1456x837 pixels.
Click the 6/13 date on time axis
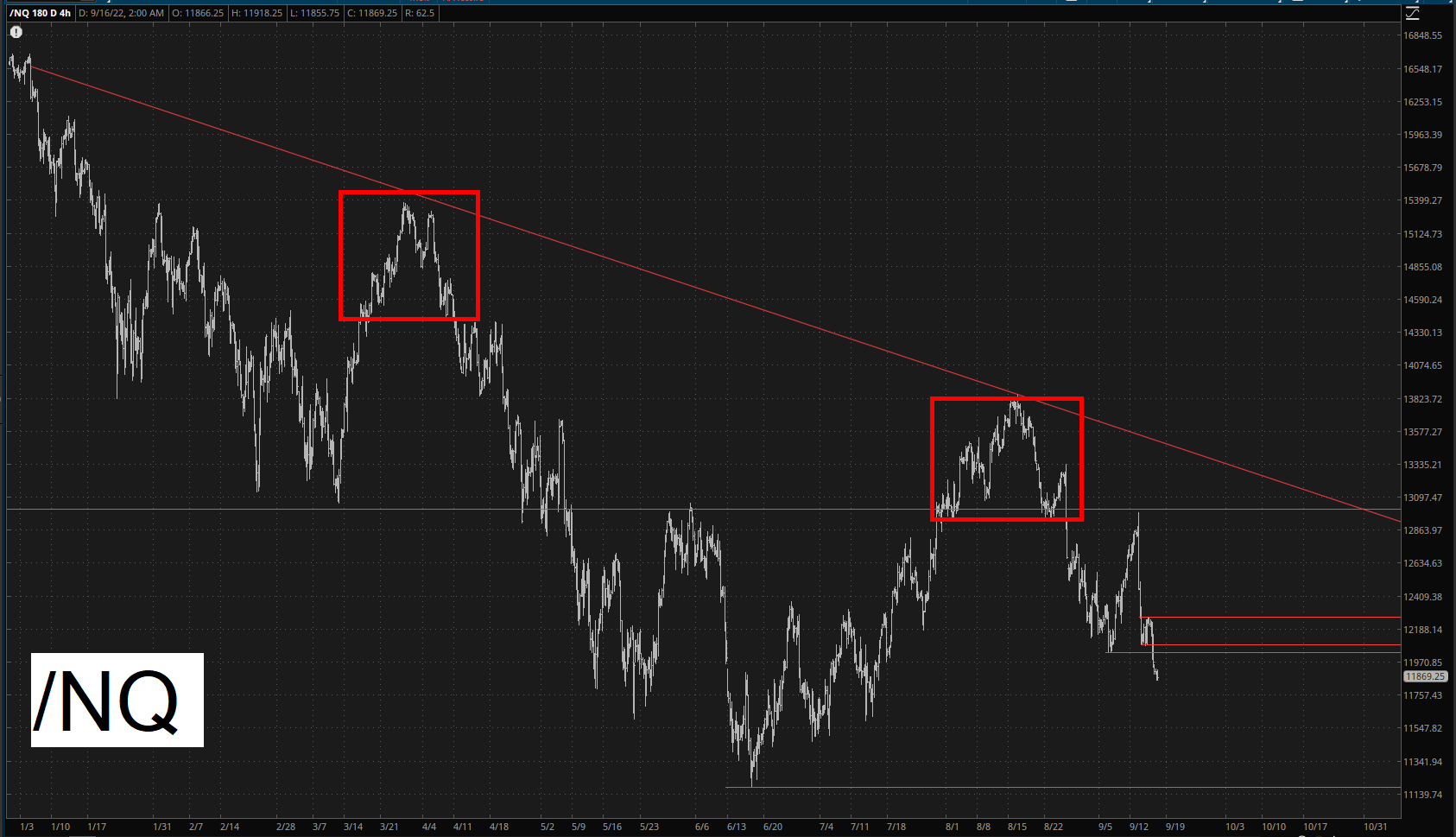pyautogui.click(x=737, y=827)
